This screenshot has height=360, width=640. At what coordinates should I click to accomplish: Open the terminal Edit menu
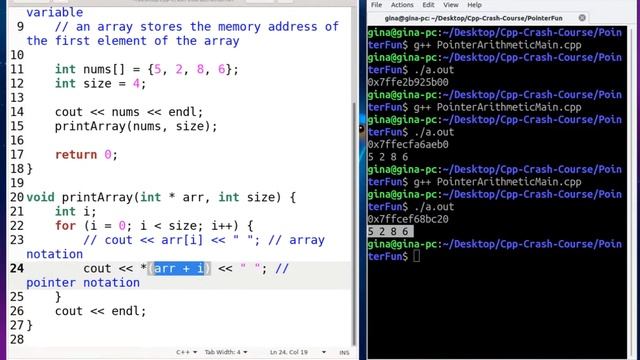(428, 5)
